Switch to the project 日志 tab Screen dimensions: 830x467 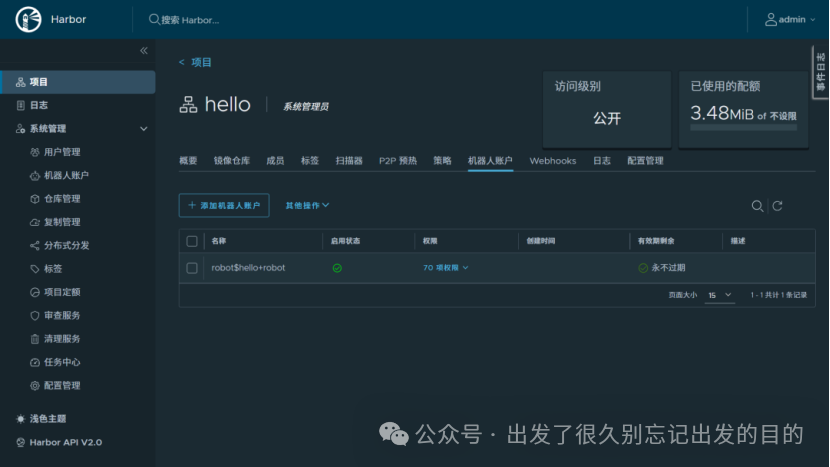coord(601,160)
